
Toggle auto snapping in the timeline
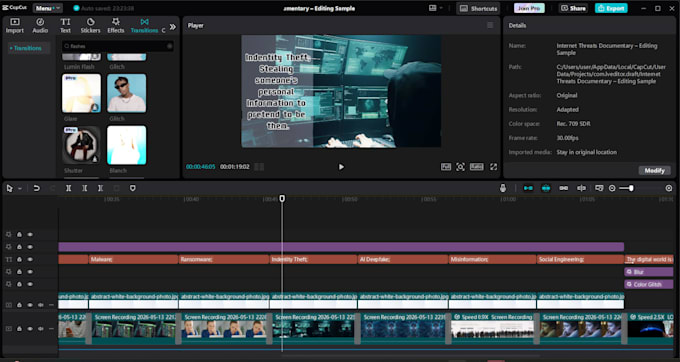click(546, 188)
